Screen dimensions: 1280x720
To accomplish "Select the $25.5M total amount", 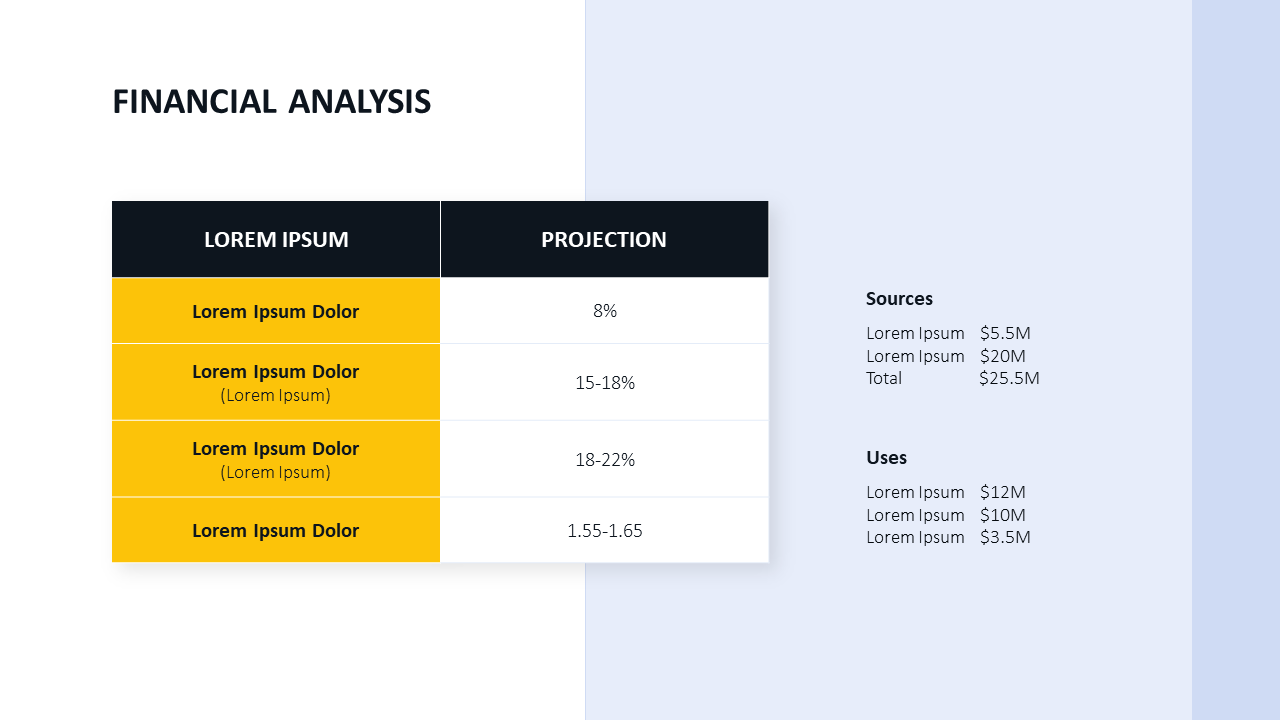I will [1009, 378].
